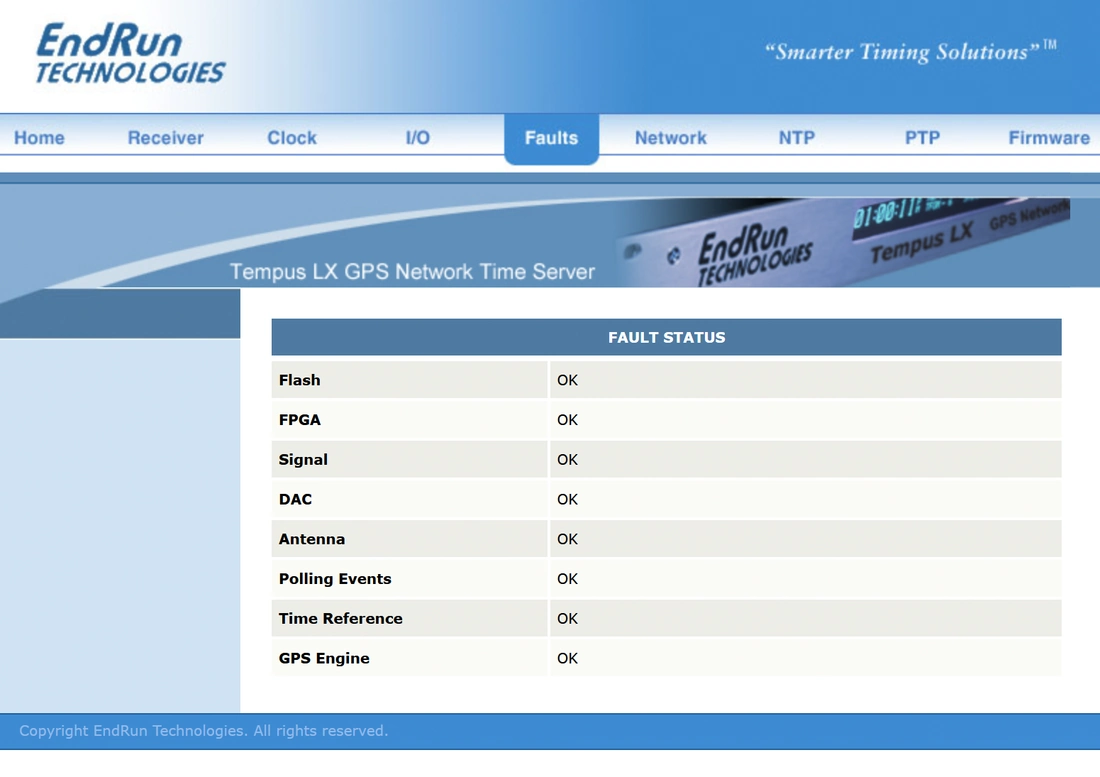Screen dimensions: 1100x777
Task: Open the Firmware tab
Action: click(x=1049, y=138)
